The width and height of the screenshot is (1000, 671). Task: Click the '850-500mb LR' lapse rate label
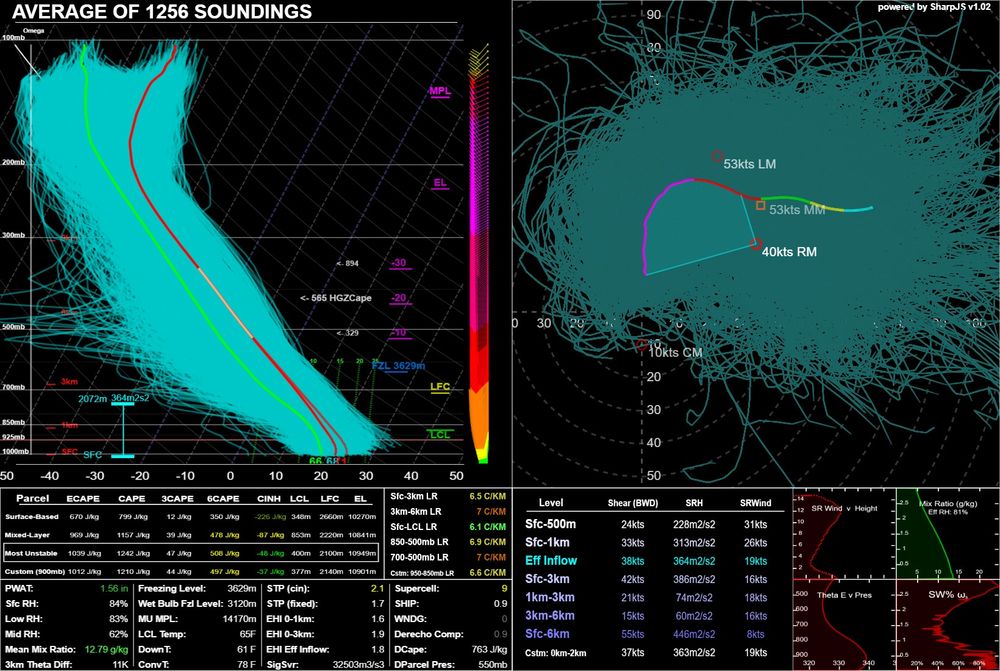click(419, 542)
